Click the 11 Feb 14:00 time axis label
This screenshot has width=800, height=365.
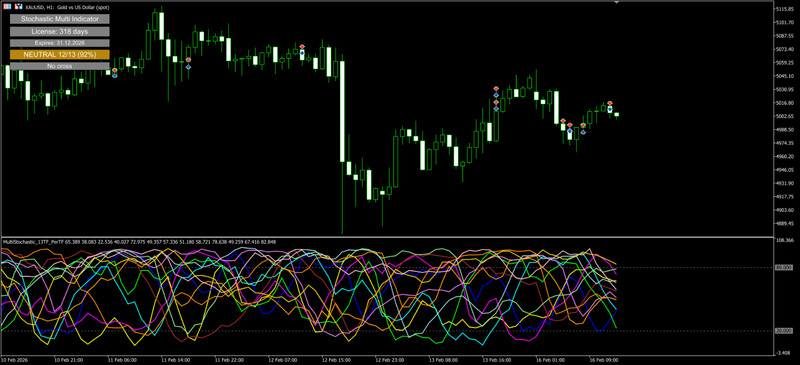(x=175, y=360)
